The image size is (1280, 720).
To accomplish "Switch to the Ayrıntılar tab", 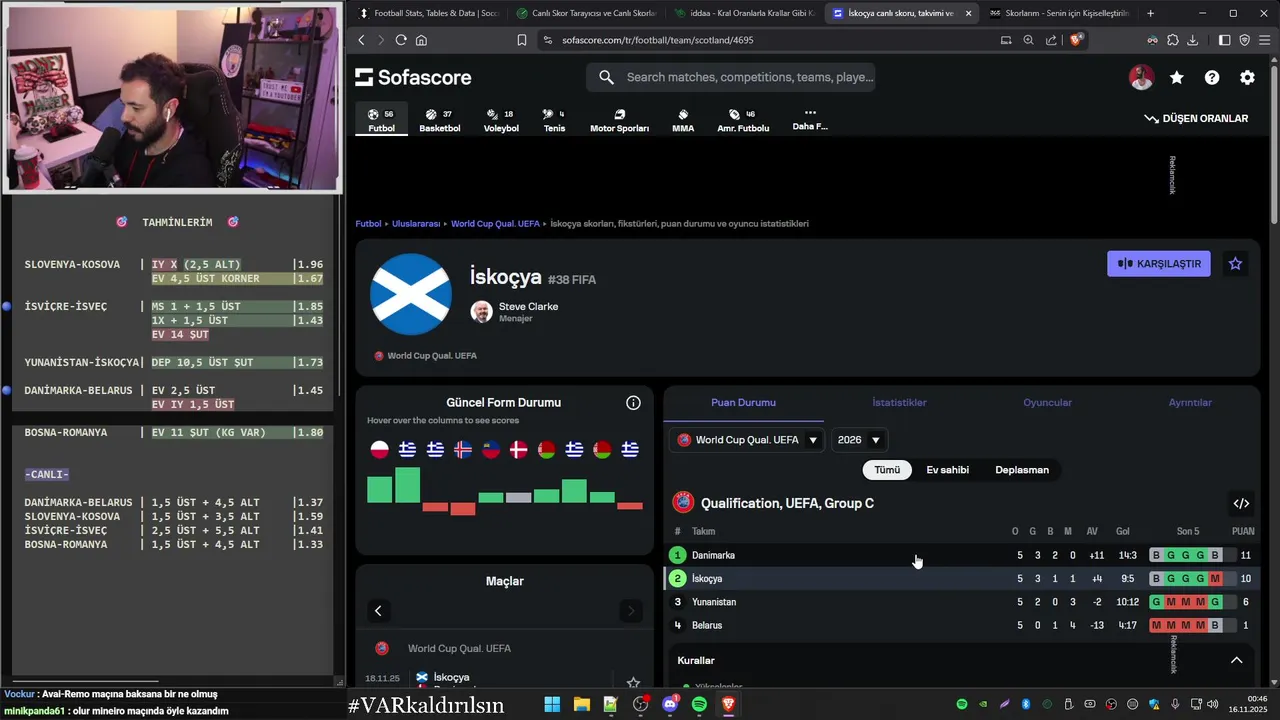I will coord(1190,402).
